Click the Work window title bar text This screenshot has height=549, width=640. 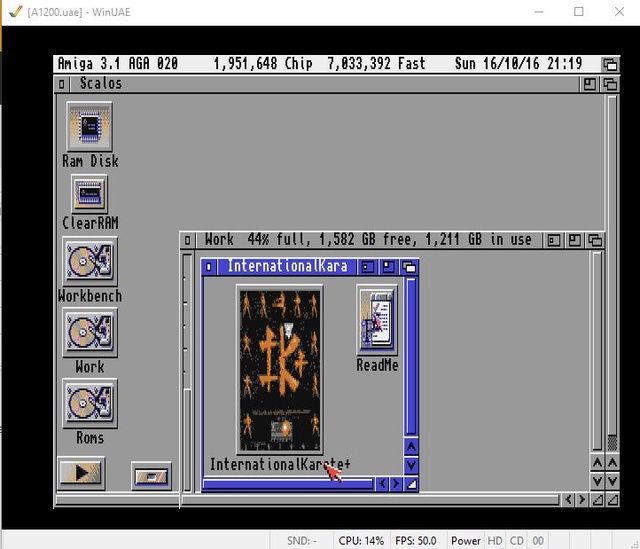(x=368, y=240)
